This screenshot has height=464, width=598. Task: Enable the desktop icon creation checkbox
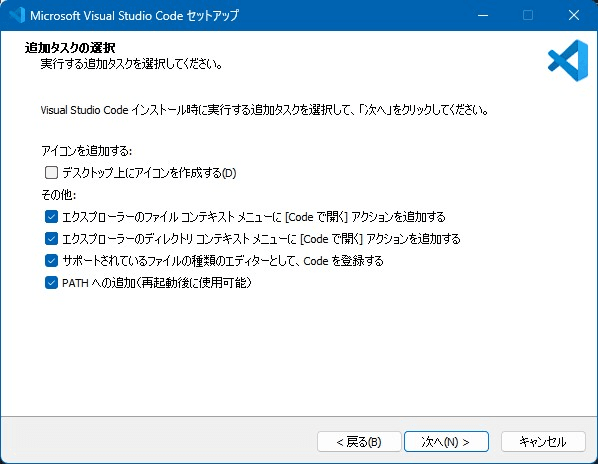pyautogui.click(x=51, y=173)
